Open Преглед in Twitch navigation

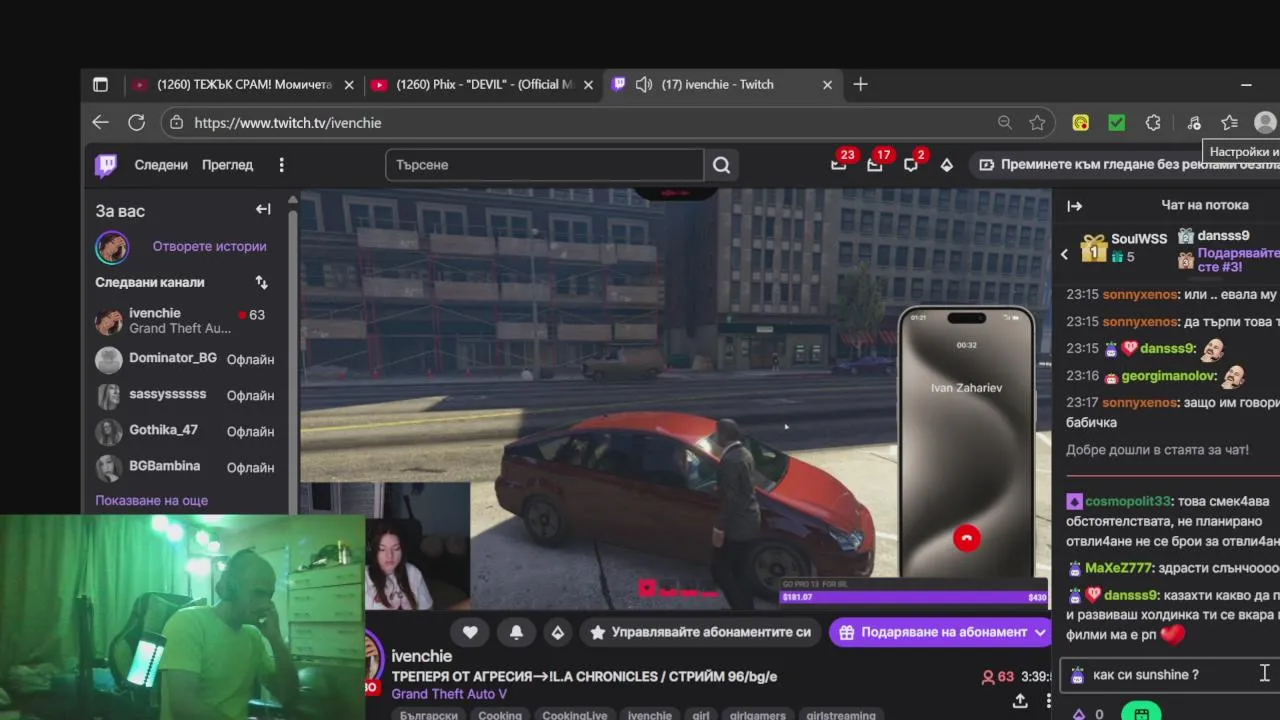(x=227, y=165)
